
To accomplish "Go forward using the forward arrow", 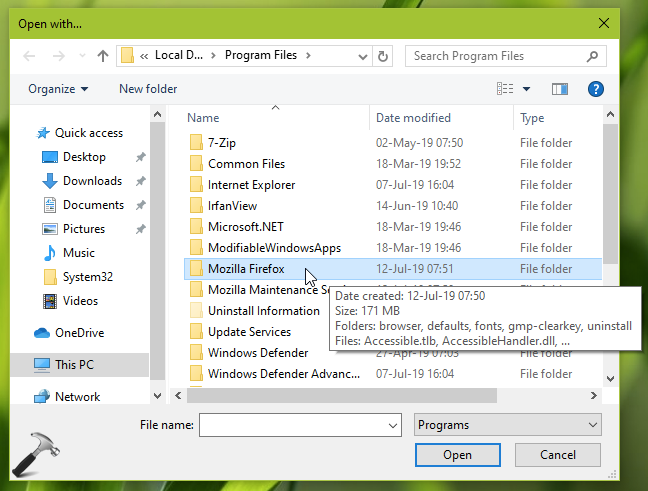I will 59,56.
